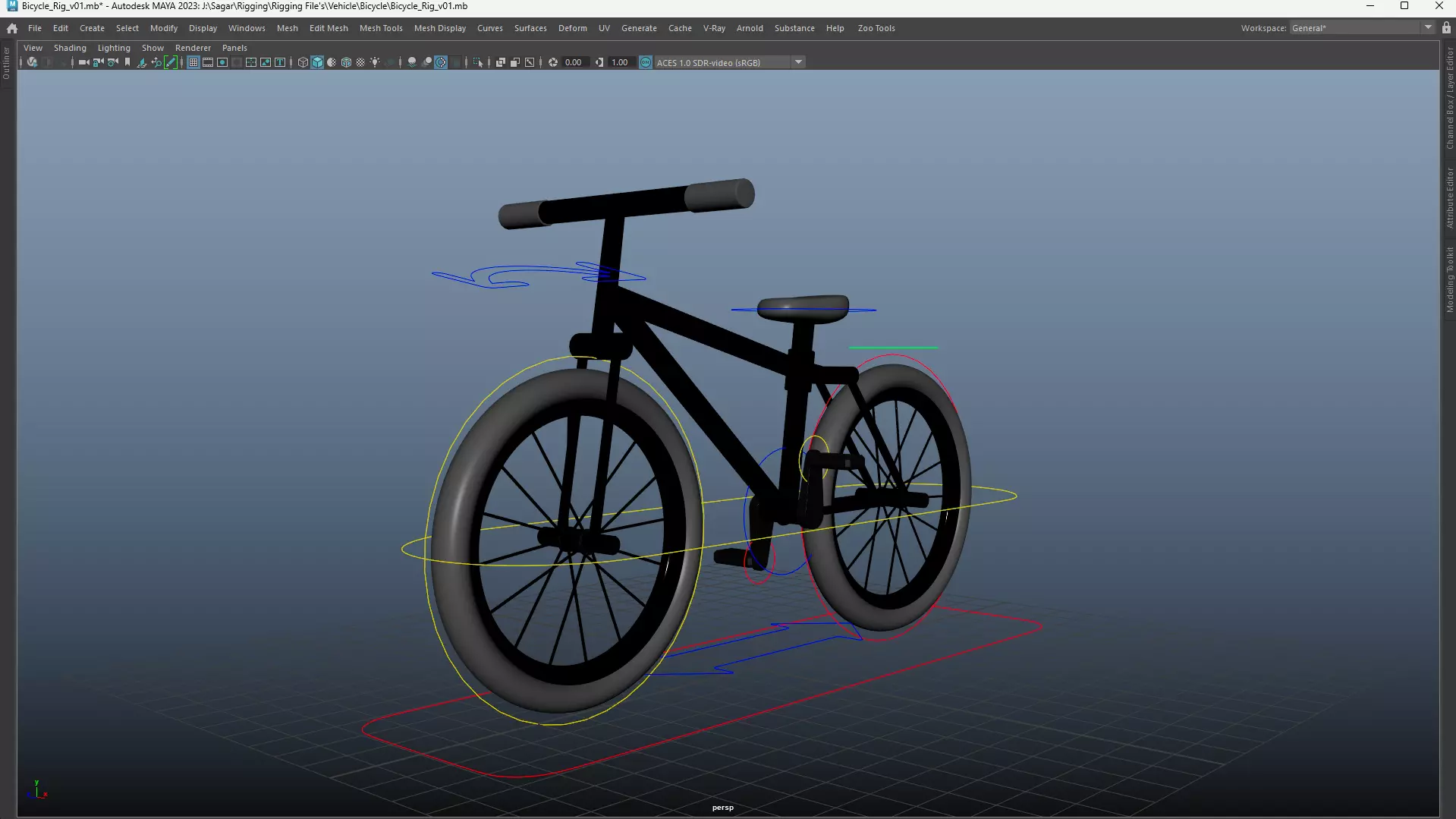Viewport: 1456px width, 819px height.
Task: Open the panel Renderer menu
Action: click(x=193, y=48)
